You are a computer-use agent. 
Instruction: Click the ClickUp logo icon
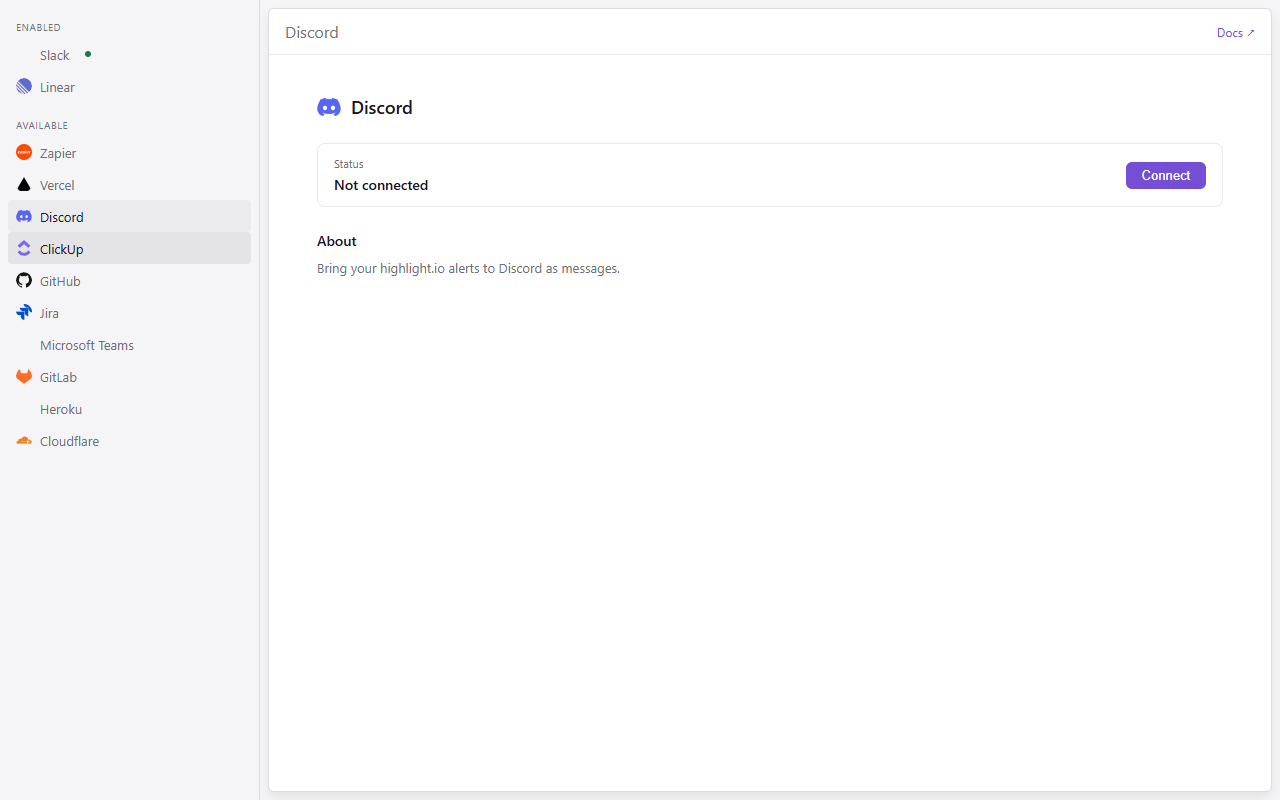click(24, 249)
